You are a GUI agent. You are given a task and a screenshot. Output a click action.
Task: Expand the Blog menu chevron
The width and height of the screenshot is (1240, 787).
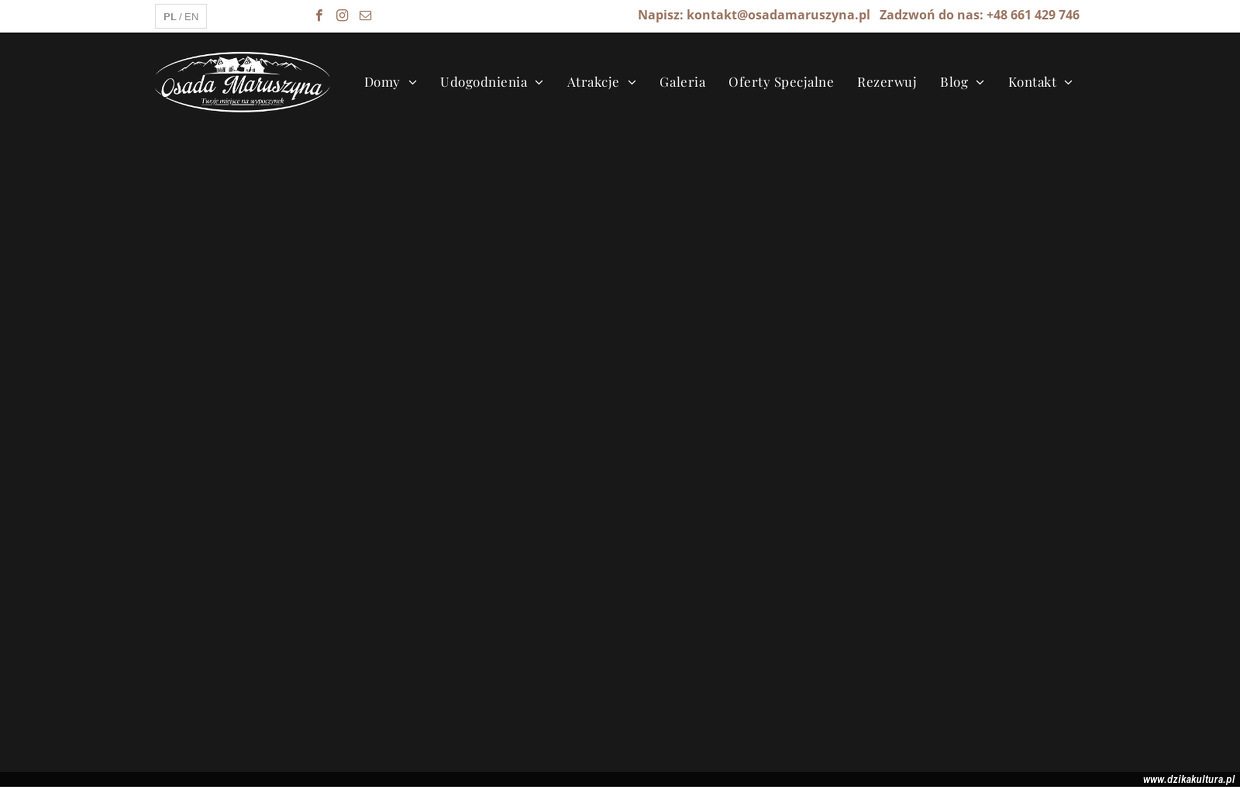(980, 82)
